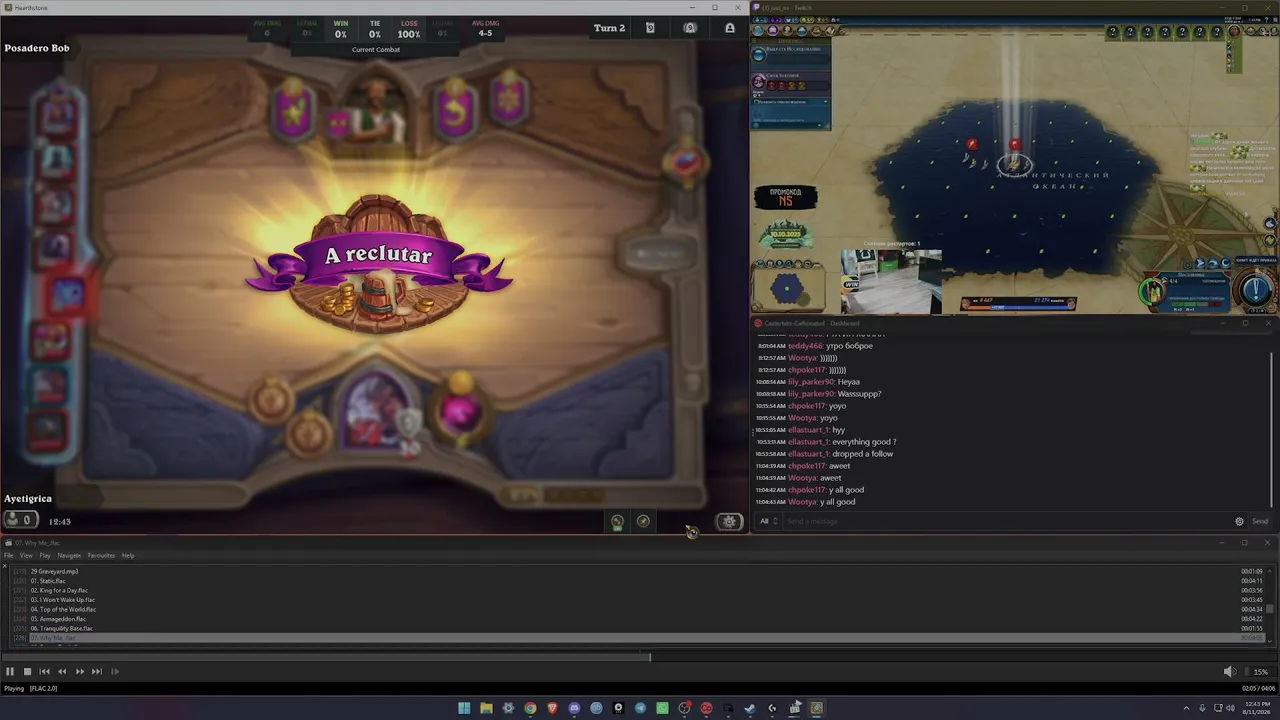The height and width of the screenshot is (720, 1280).
Task: Open the All chat filter dropdown
Action: [x=768, y=521]
